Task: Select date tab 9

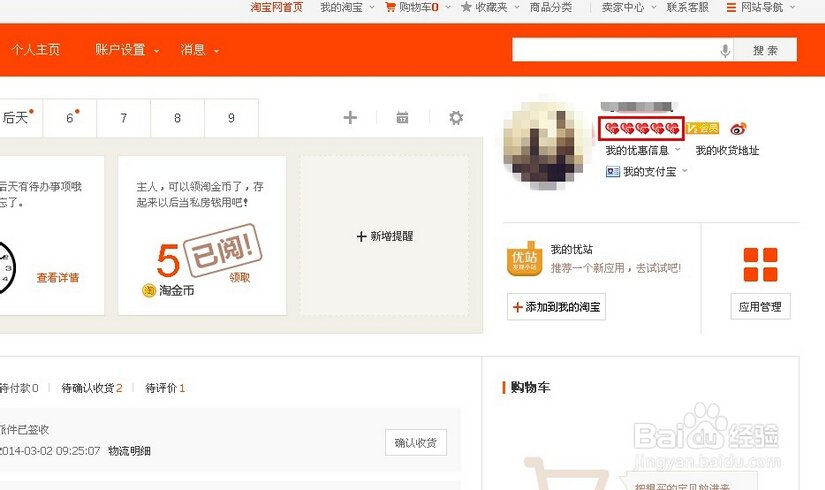Action: click(231, 118)
